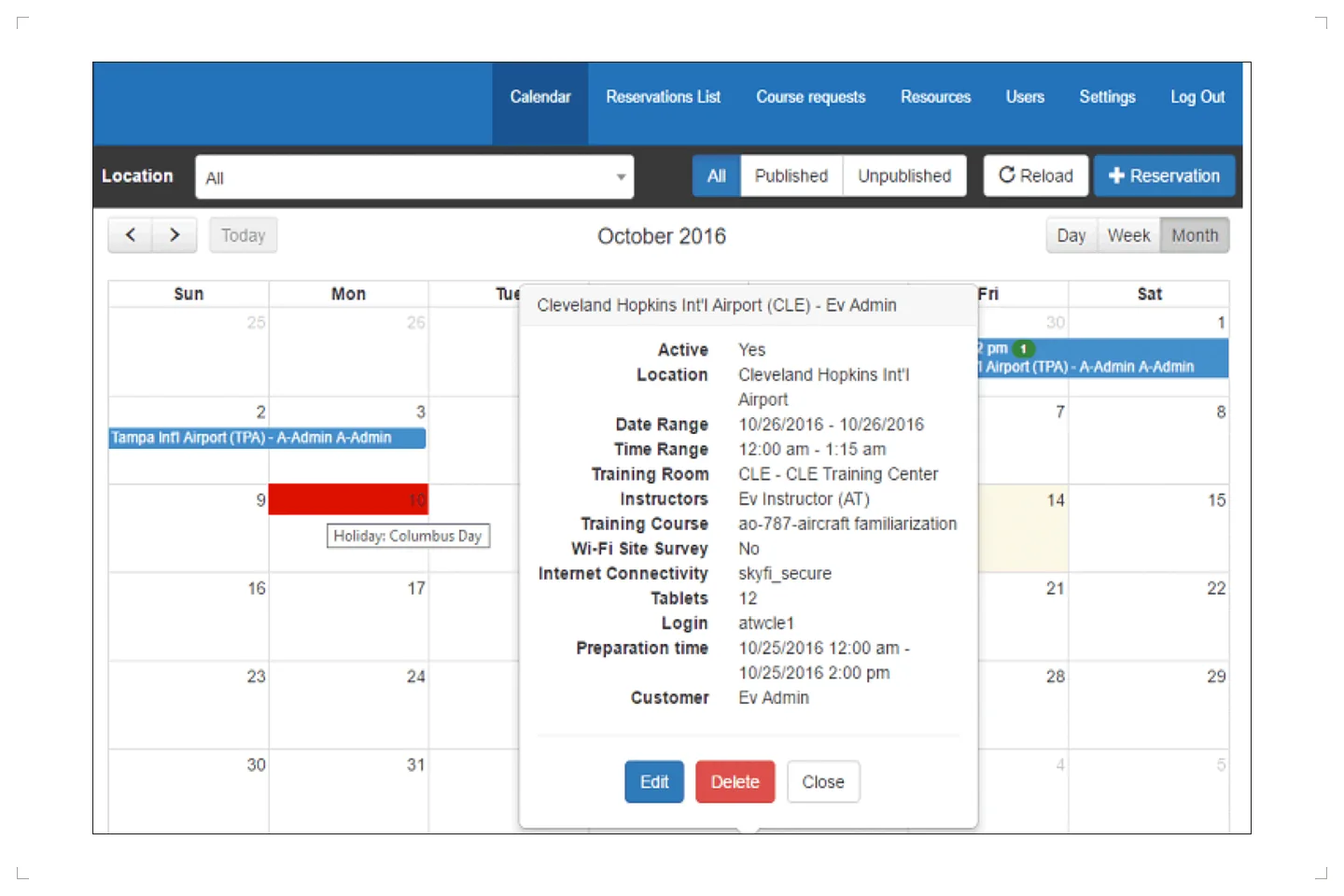
Task: Select October 28 day number
Action: coord(1056,676)
